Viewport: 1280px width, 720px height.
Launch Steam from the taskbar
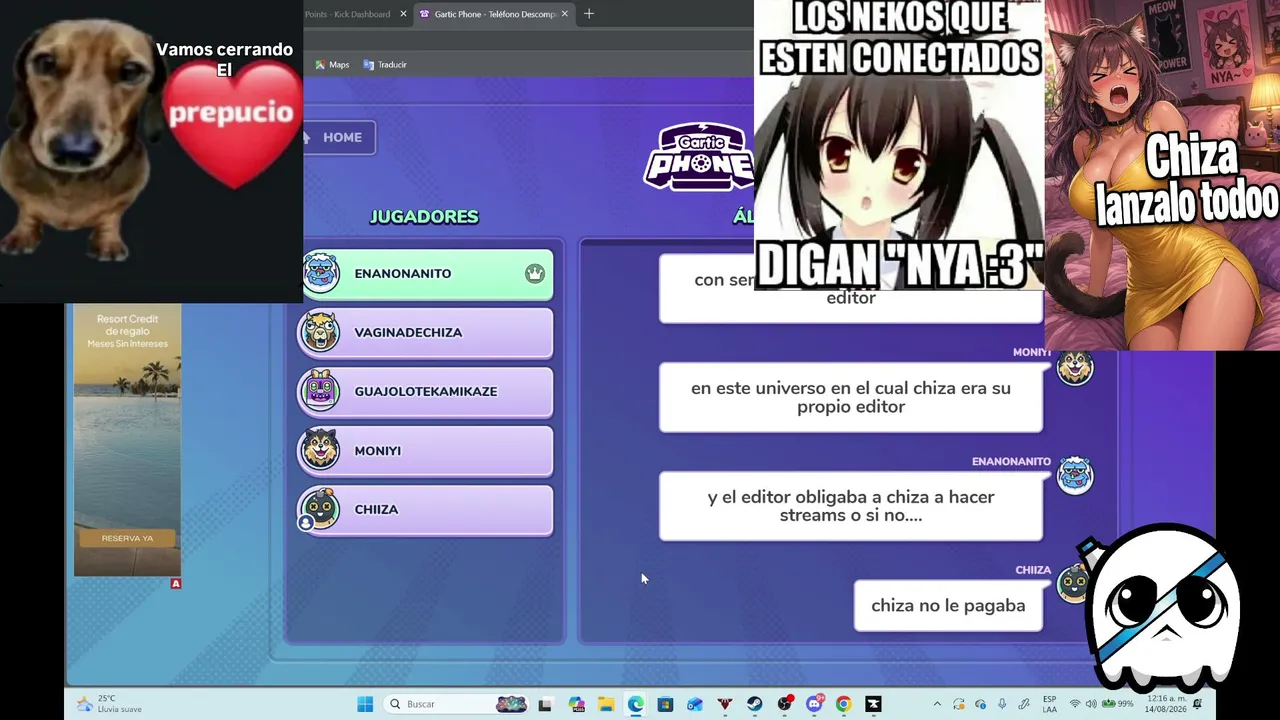coord(755,704)
